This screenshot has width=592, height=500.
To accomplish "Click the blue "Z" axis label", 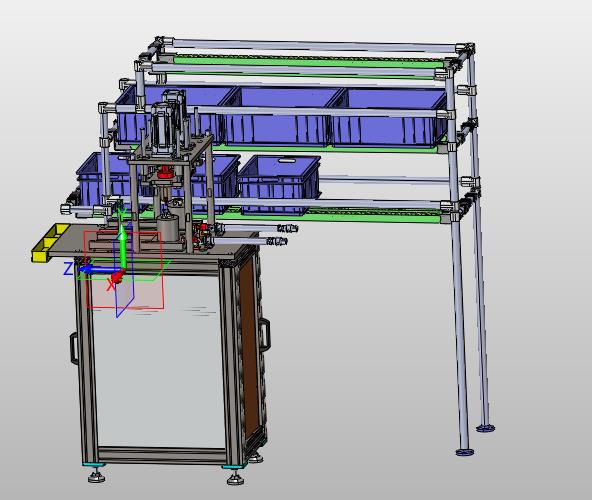I will (68, 269).
